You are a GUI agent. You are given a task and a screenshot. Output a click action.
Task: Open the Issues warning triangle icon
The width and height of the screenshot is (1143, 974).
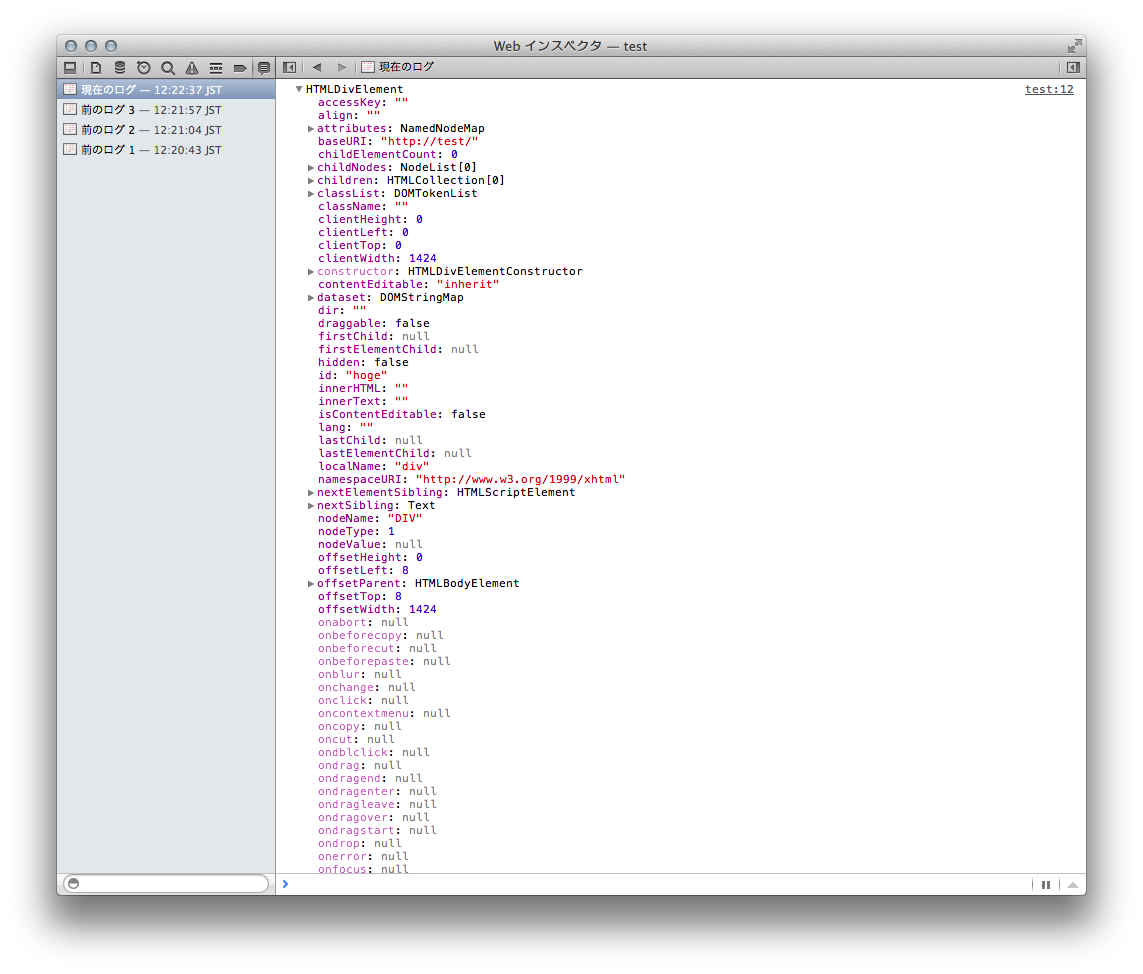[192, 68]
